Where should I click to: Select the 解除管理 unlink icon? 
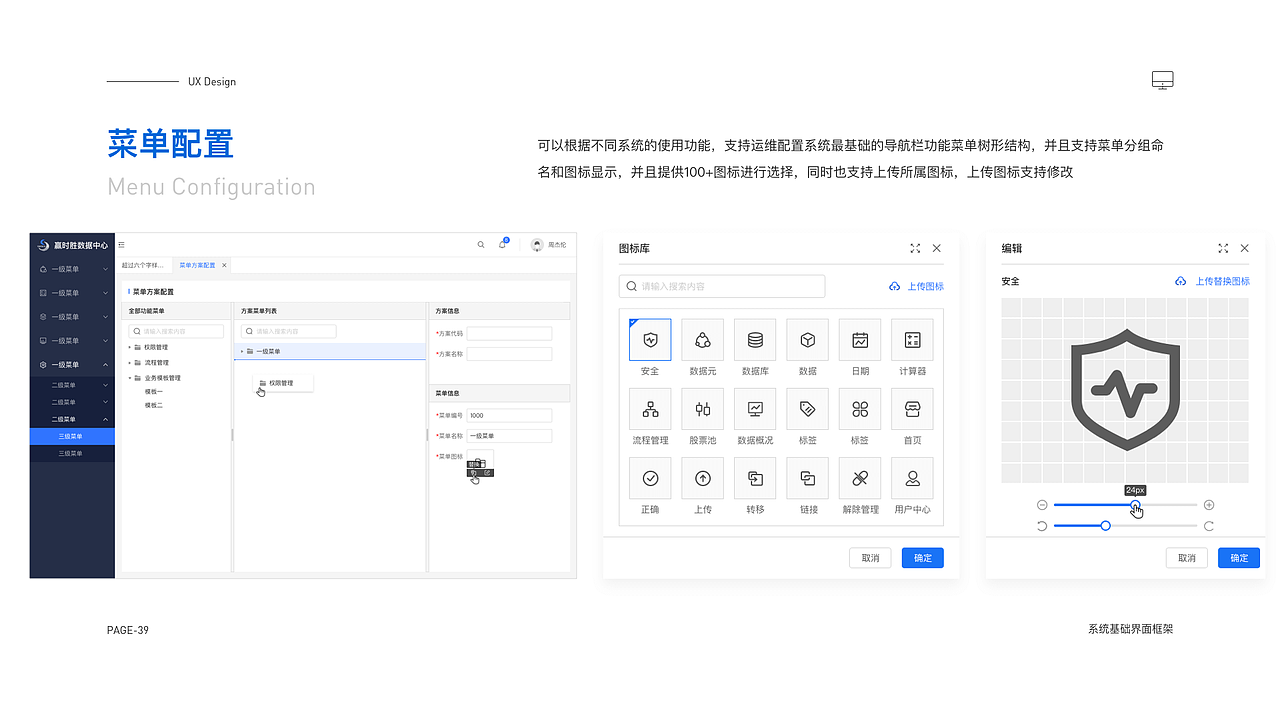(860, 478)
